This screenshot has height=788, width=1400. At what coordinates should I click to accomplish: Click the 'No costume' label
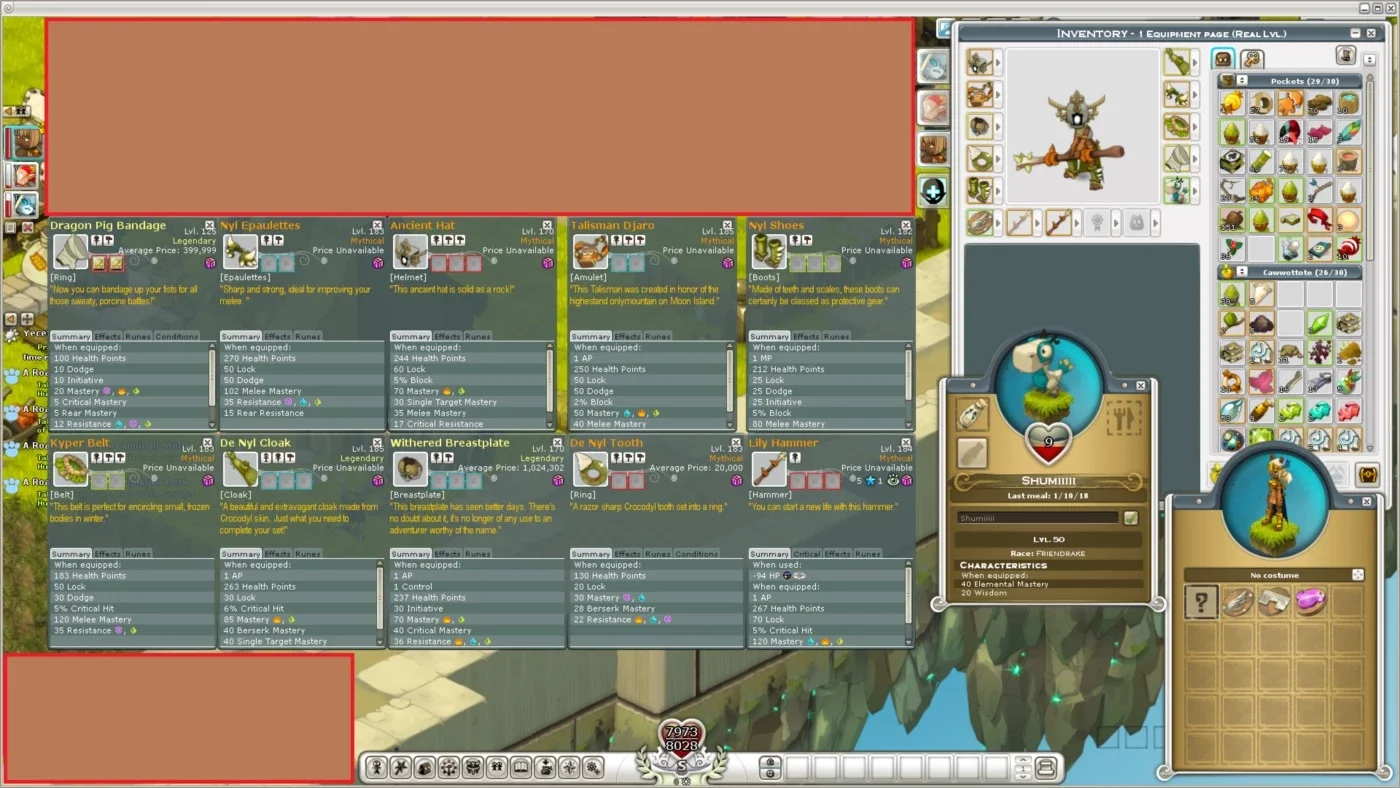click(x=1274, y=575)
